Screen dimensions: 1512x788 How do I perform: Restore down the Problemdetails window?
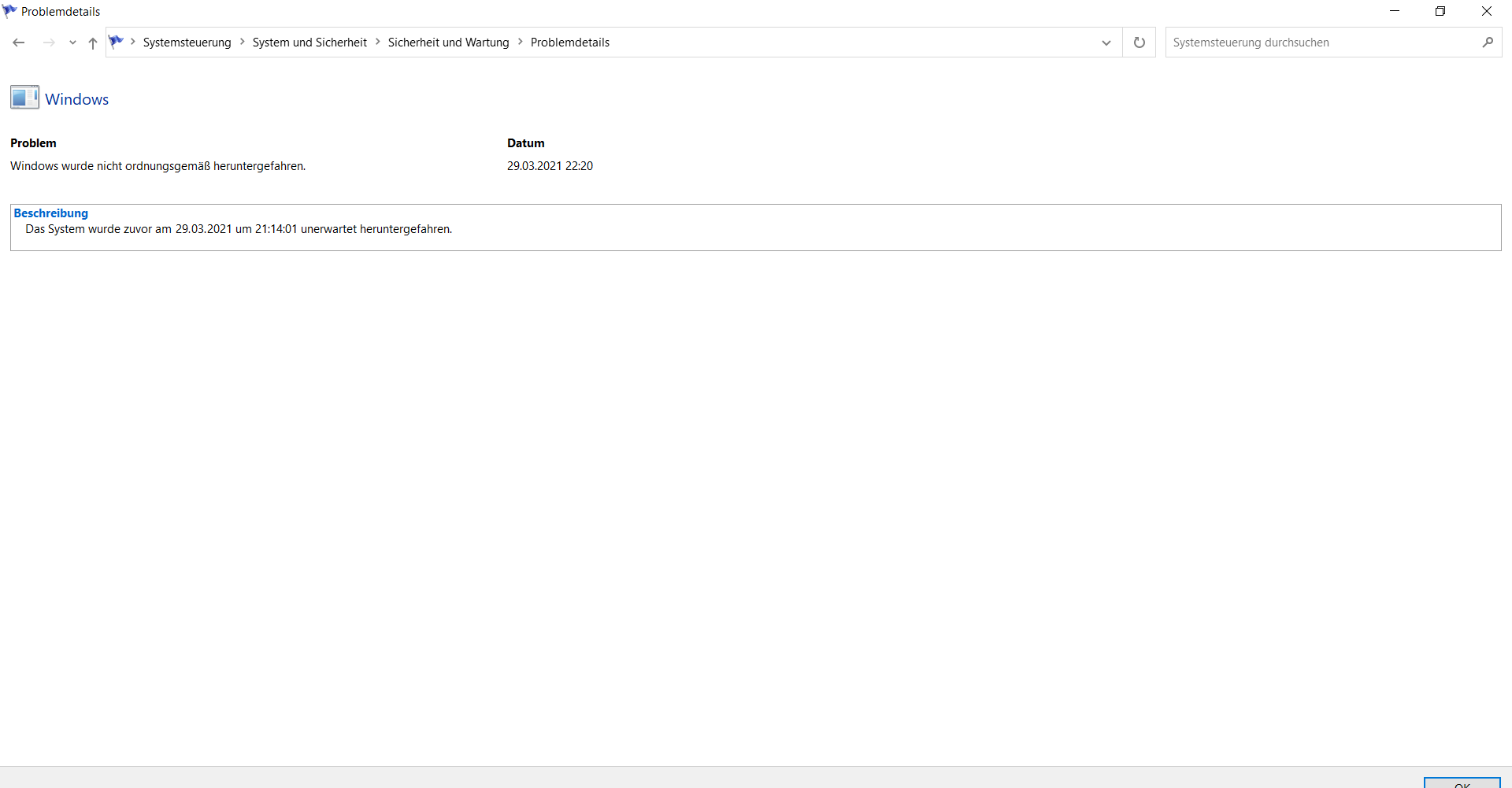click(x=1440, y=11)
